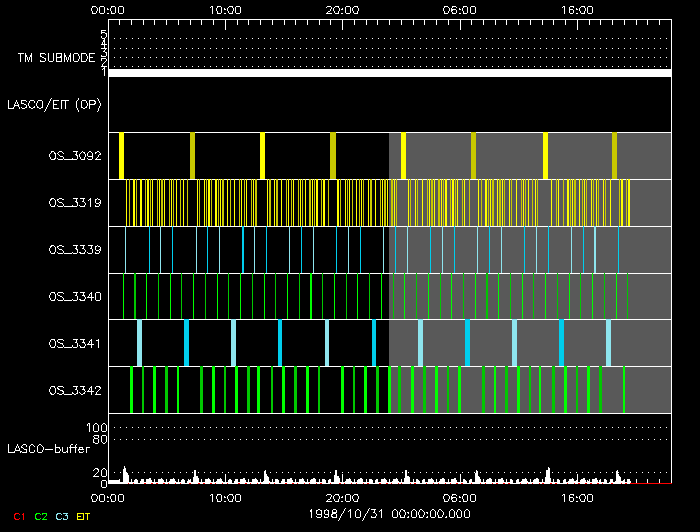The width and height of the screenshot is (700, 532).
Task: Click the OS_3339 row label
Action: tap(75, 249)
